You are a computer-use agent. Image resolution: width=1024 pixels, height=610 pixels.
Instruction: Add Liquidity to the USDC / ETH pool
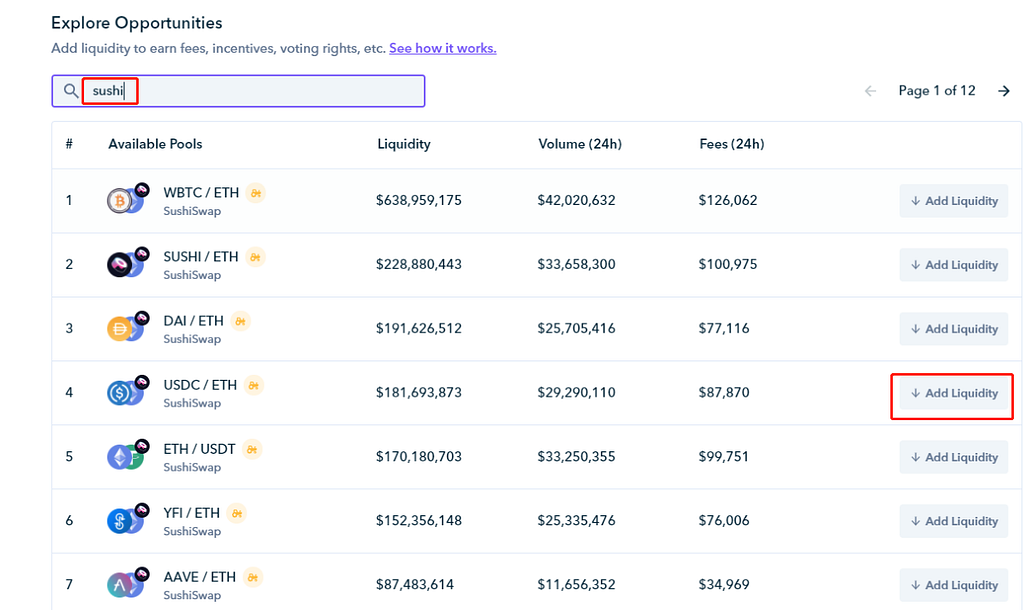953,394
